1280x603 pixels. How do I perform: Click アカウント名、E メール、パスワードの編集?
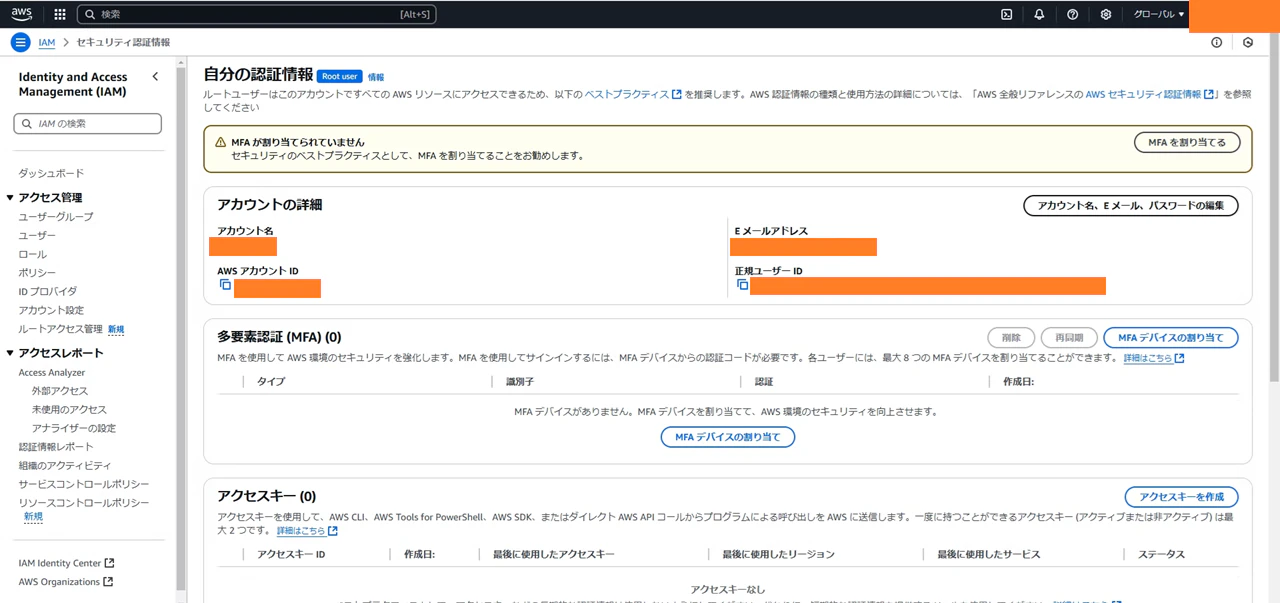(1131, 206)
